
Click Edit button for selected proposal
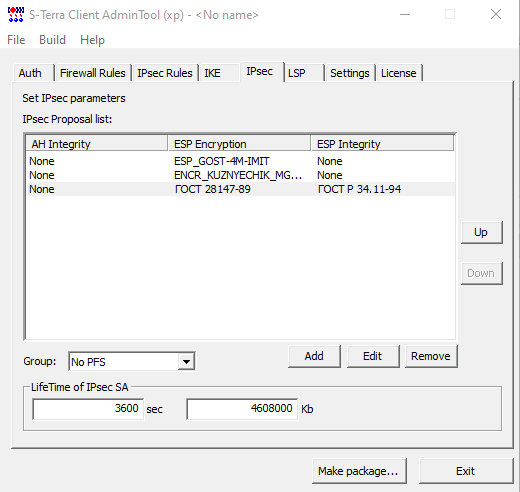click(373, 356)
